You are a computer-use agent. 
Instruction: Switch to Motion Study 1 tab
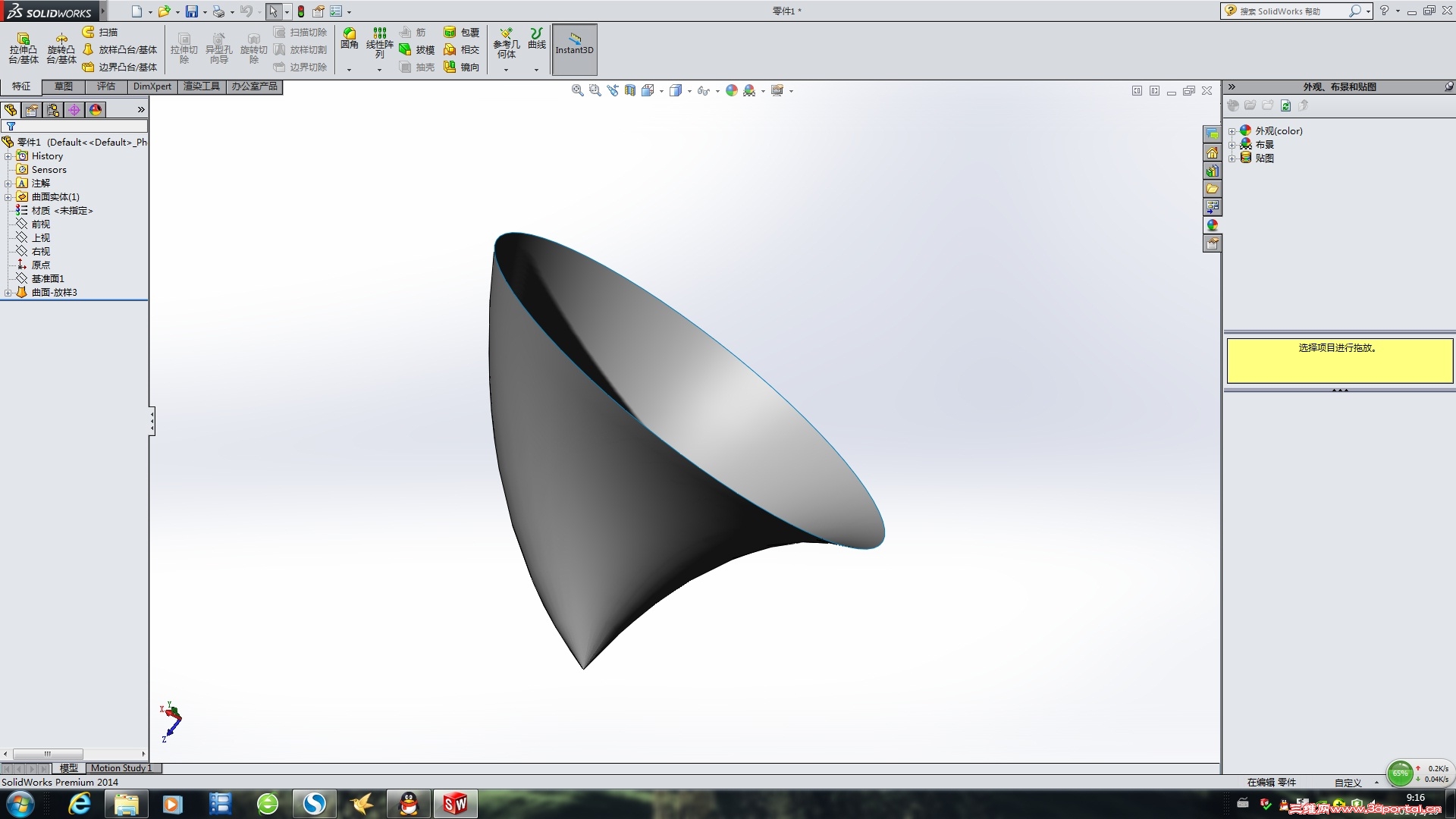(121, 768)
